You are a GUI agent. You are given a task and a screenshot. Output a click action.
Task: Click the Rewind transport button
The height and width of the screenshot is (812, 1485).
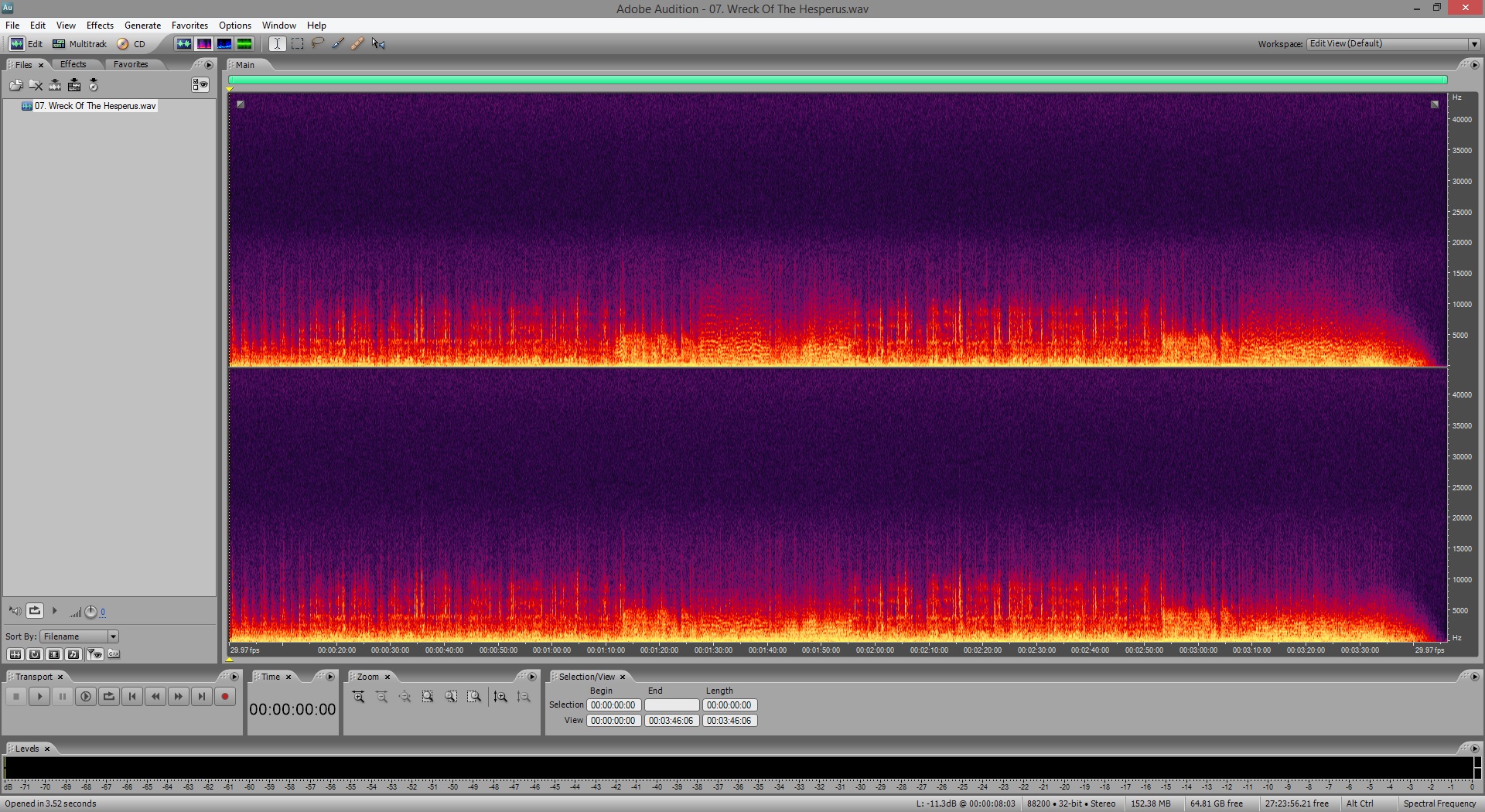click(155, 697)
